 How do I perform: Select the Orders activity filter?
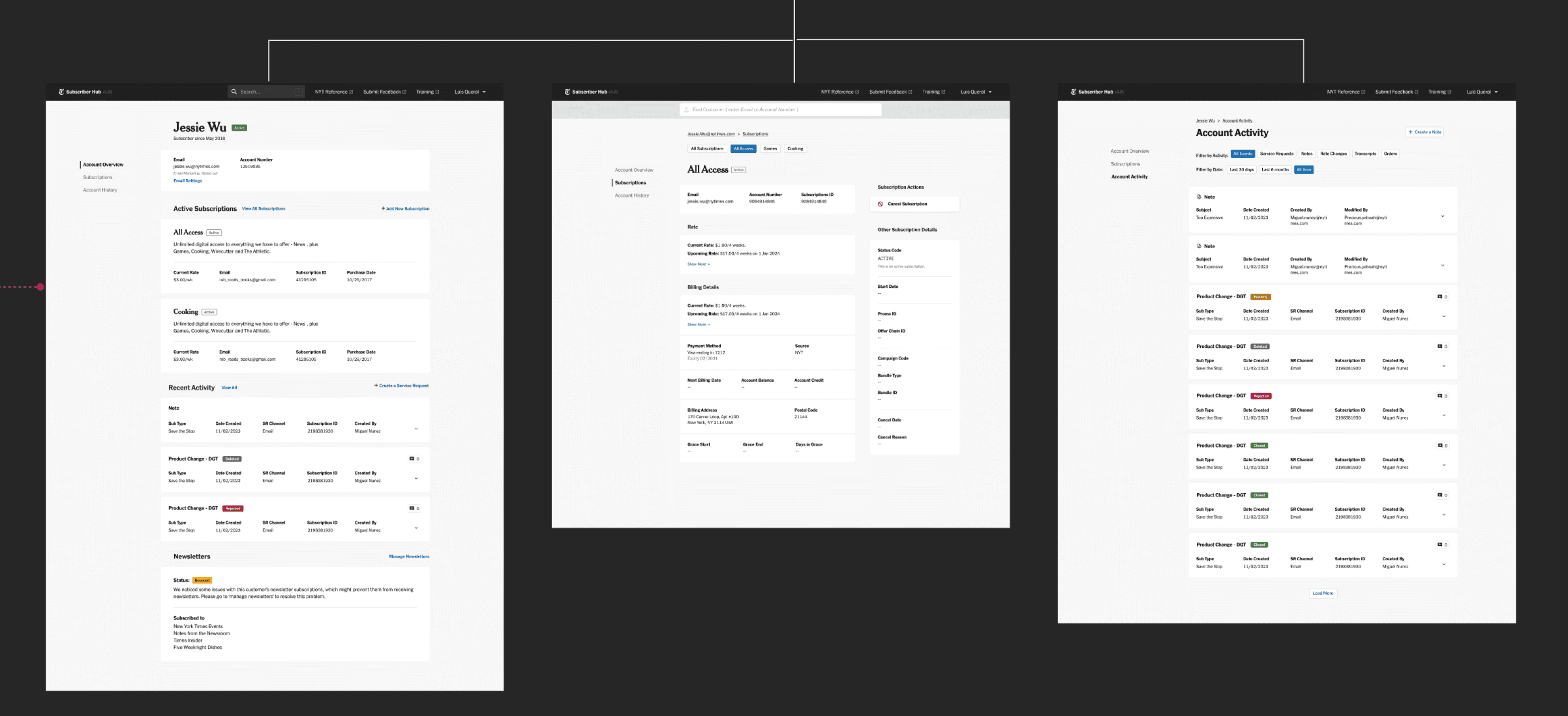(1390, 154)
